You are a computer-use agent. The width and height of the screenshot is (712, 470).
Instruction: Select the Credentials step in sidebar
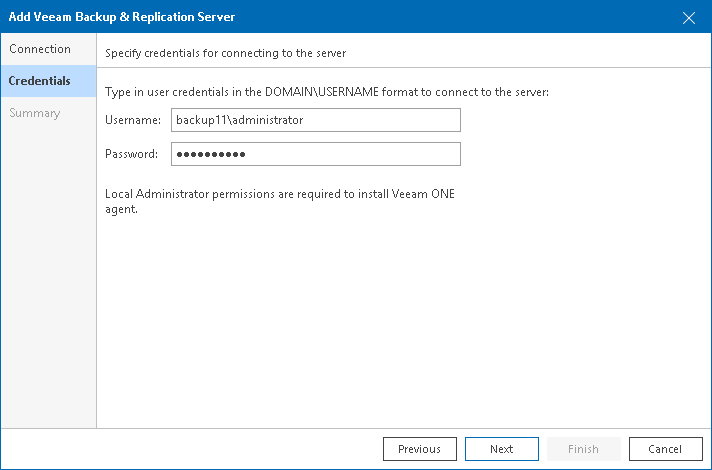pos(40,81)
